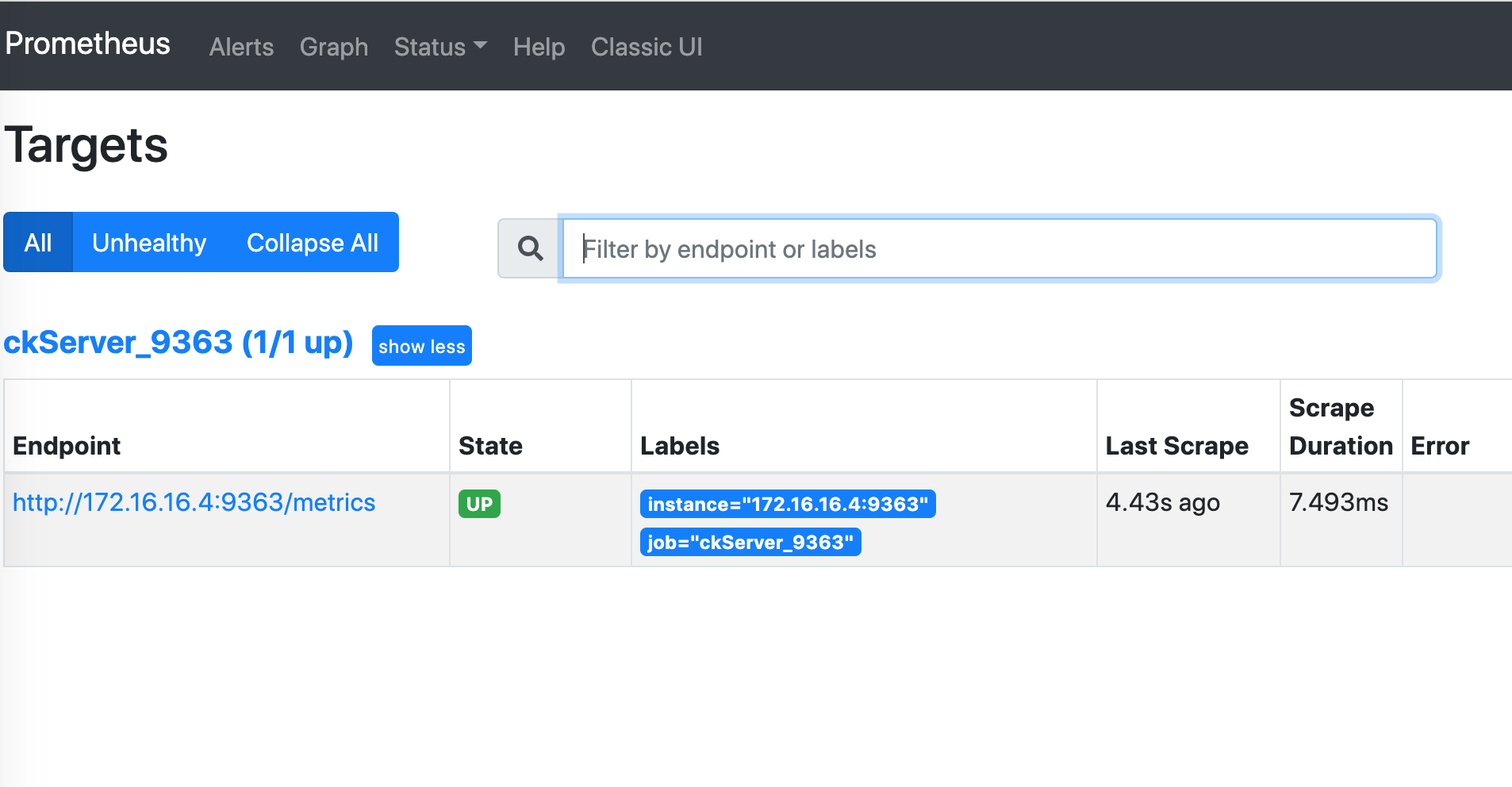The height and width of the screenshot is (787, 1512).
Task: Select the All targets filter
Action: coord(38,242)
